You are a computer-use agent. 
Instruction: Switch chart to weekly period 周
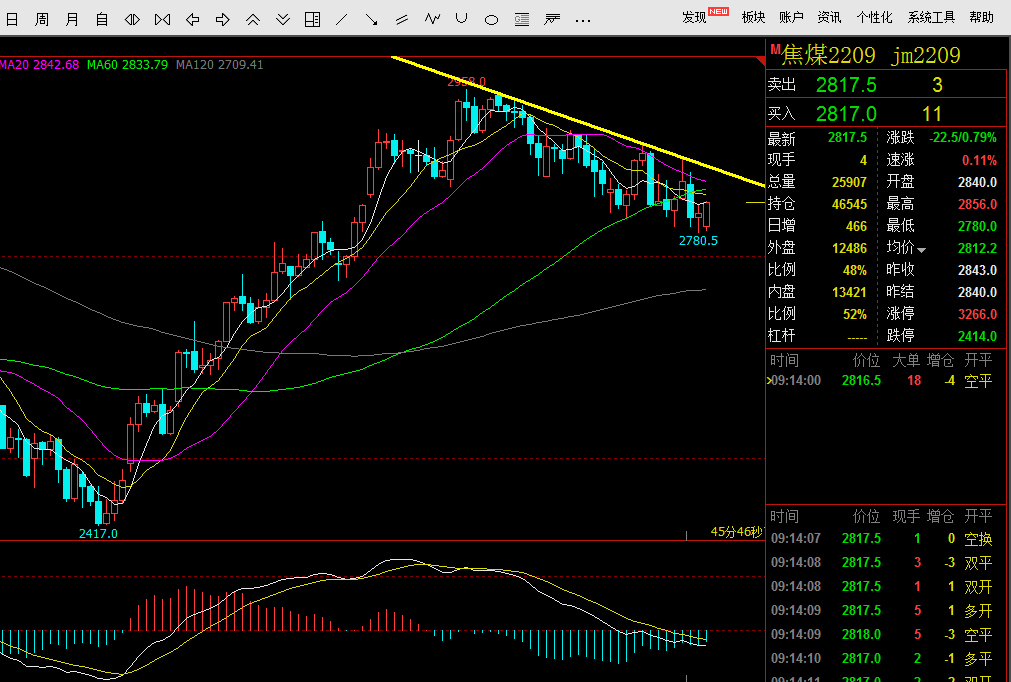coord(42,19)
